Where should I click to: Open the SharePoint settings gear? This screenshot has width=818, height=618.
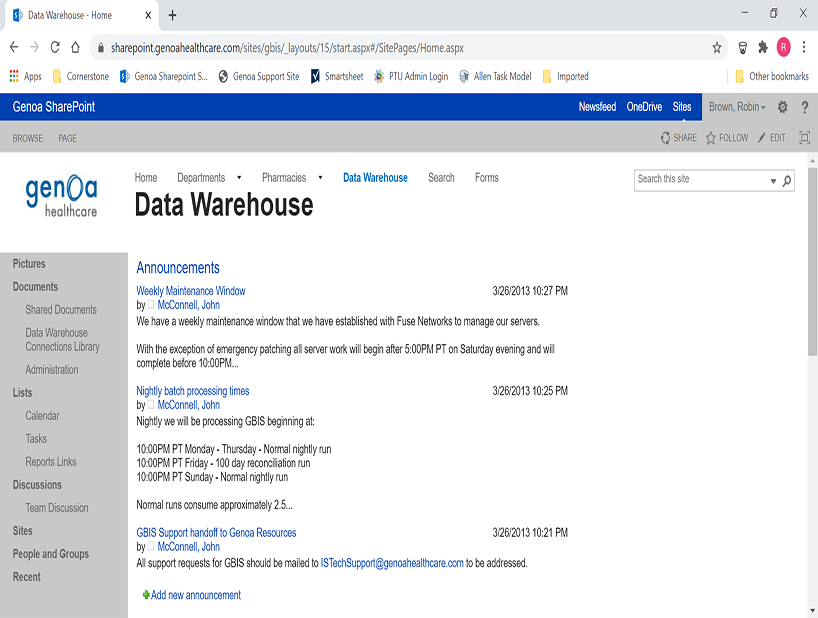[x=783, y=107]
